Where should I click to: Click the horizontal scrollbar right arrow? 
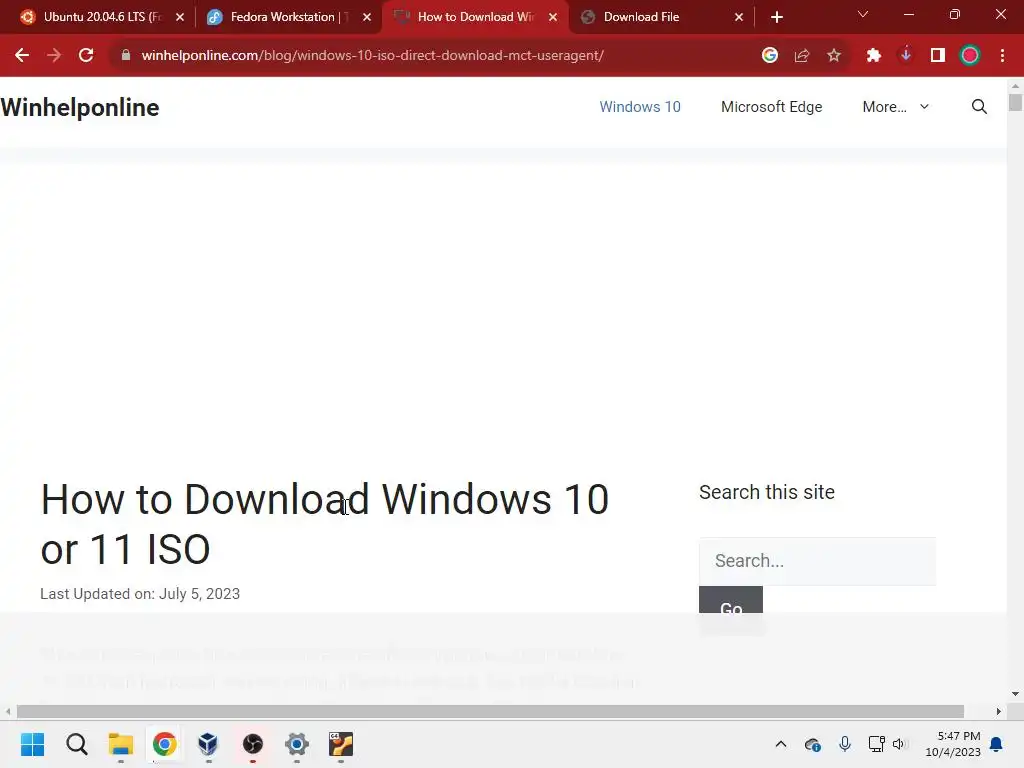(999, 711)
